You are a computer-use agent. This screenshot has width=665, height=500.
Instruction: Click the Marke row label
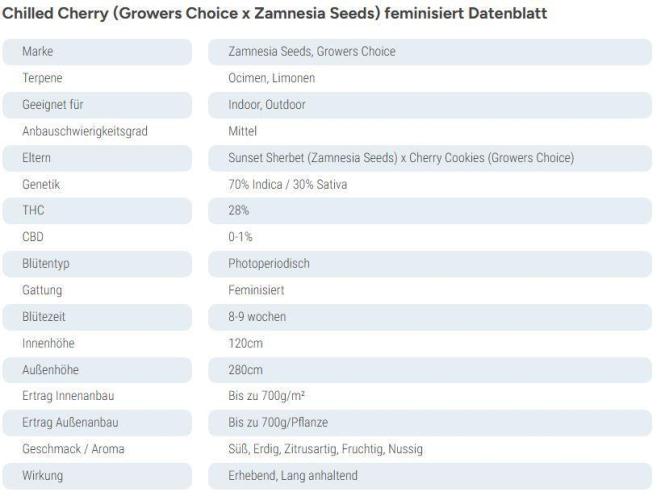38,51
